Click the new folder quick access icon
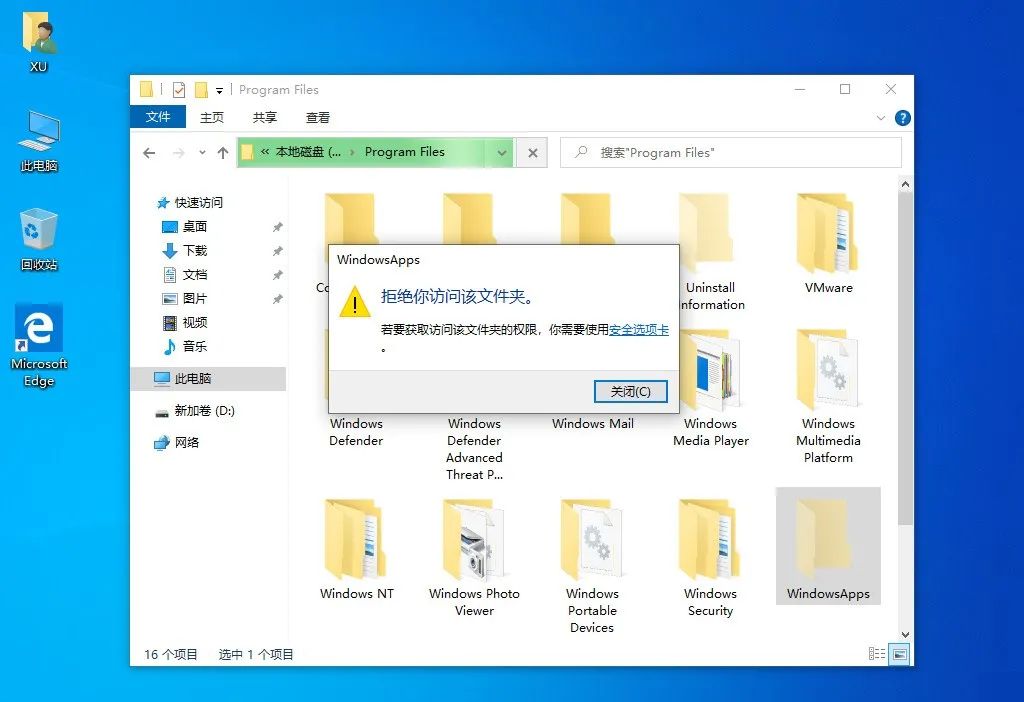This screenshot has height=702, width=1024. tap(201, 89)
